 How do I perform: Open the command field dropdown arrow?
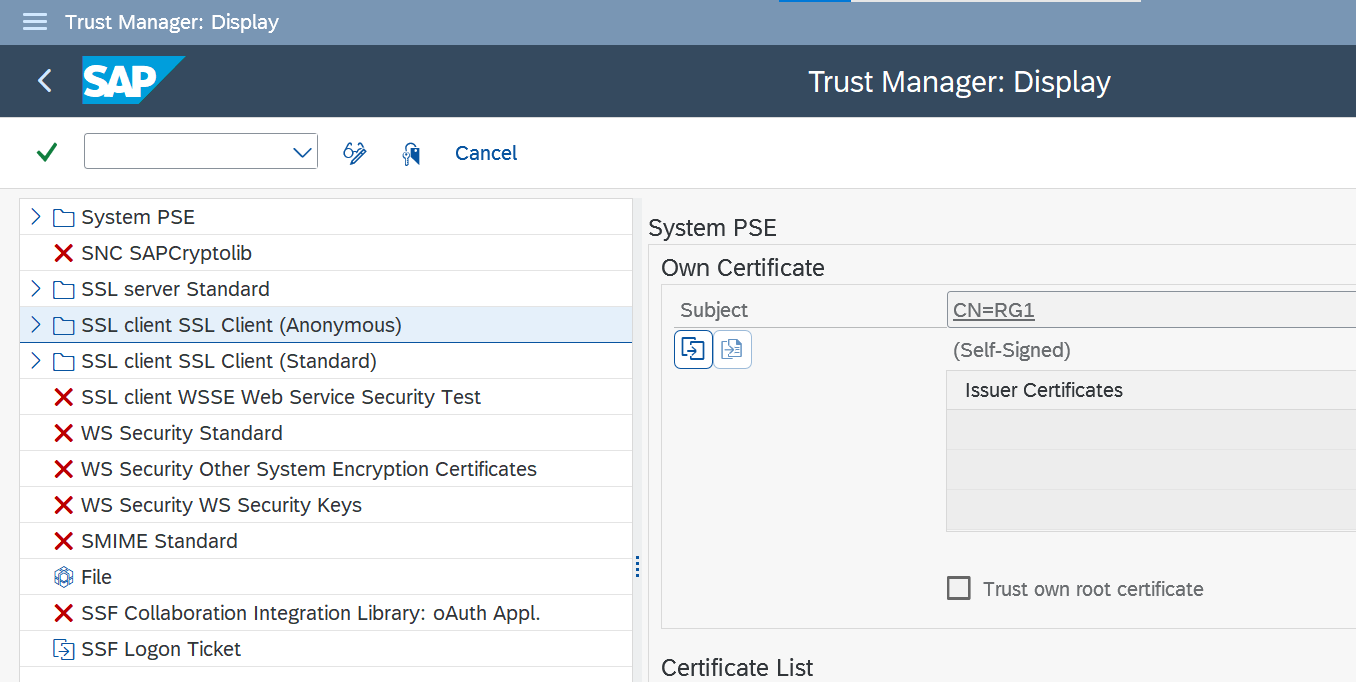tap(302, 153)
